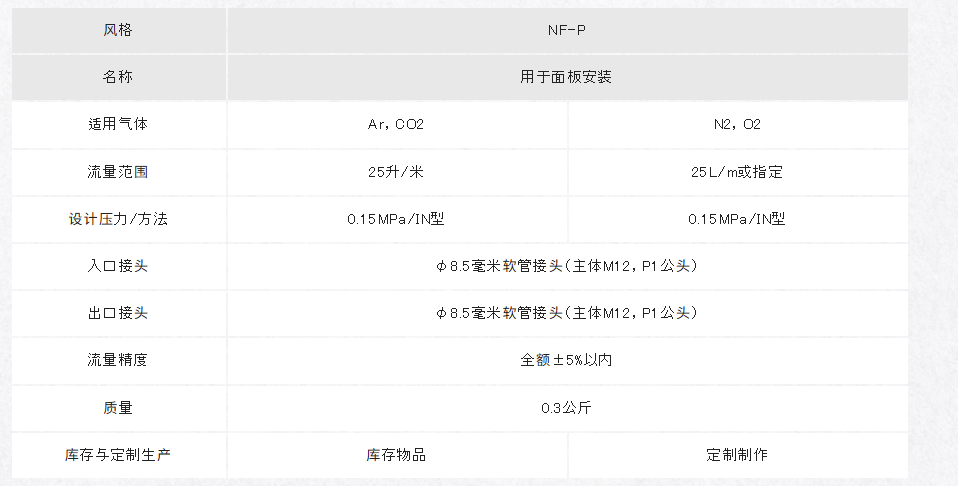Select the N2, O2 gas cell
The image size is (958, 486).
[738, 124]
